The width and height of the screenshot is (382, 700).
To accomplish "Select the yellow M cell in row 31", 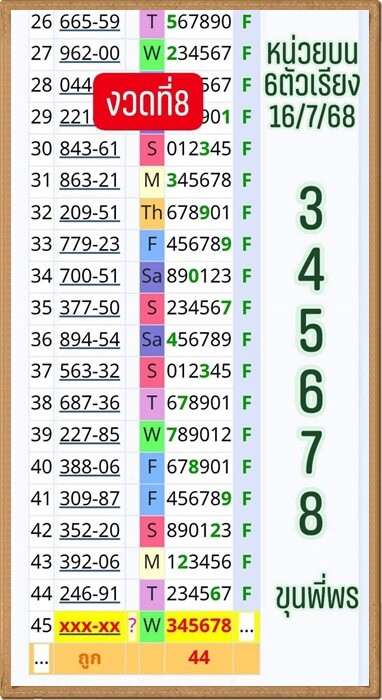I will (152, 180).
